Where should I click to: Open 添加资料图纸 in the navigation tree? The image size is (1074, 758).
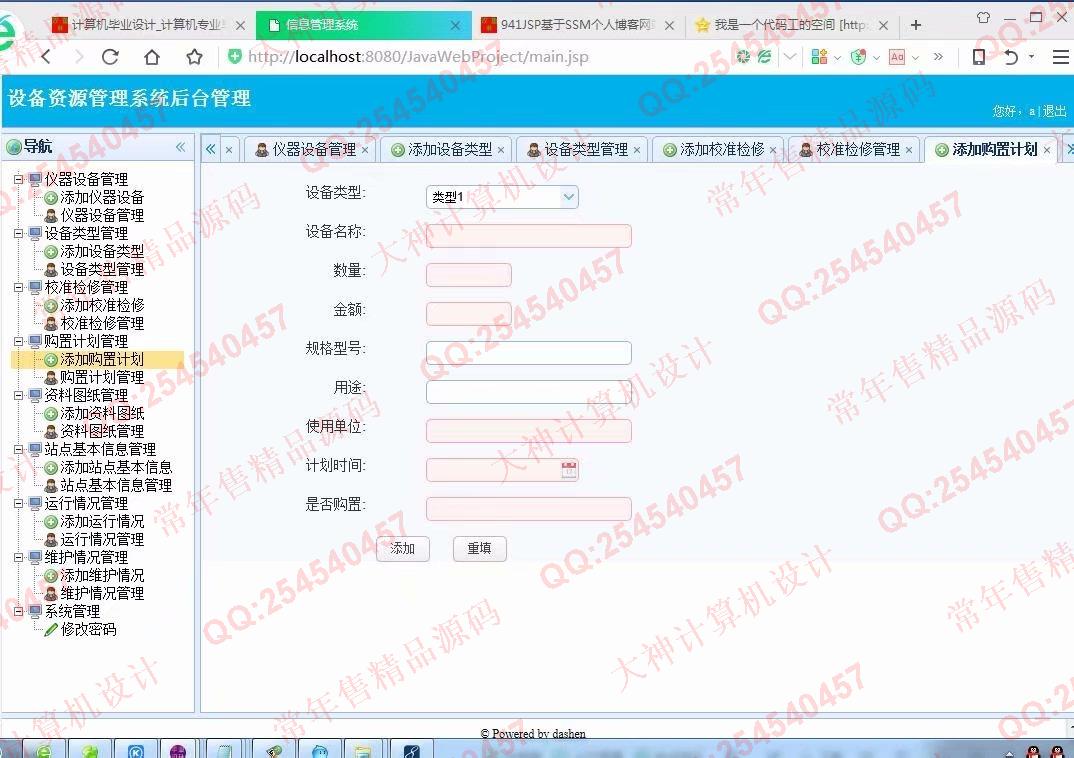coord(102,414)
